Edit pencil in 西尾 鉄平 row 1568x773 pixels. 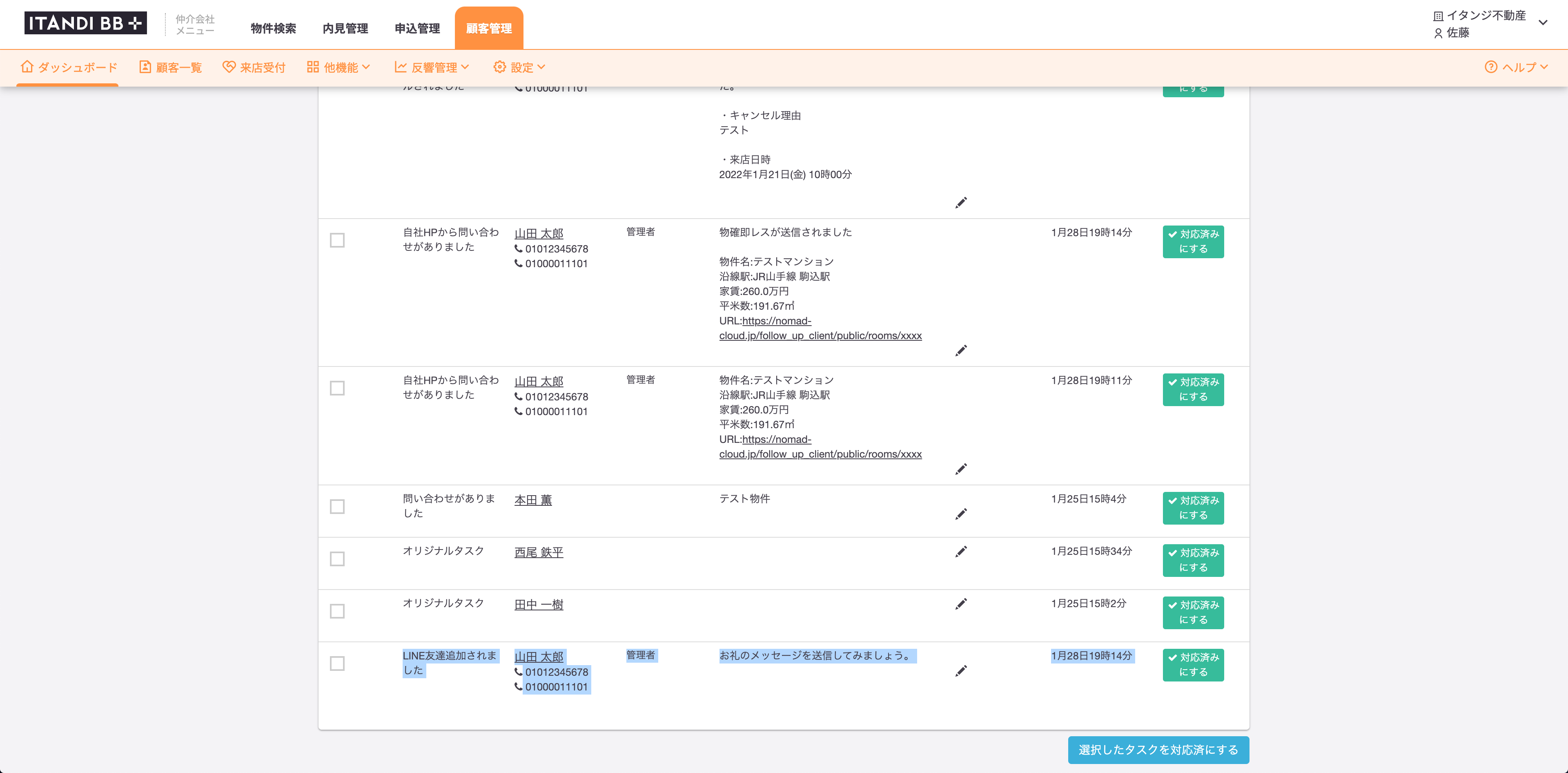(x=961, y=552)
